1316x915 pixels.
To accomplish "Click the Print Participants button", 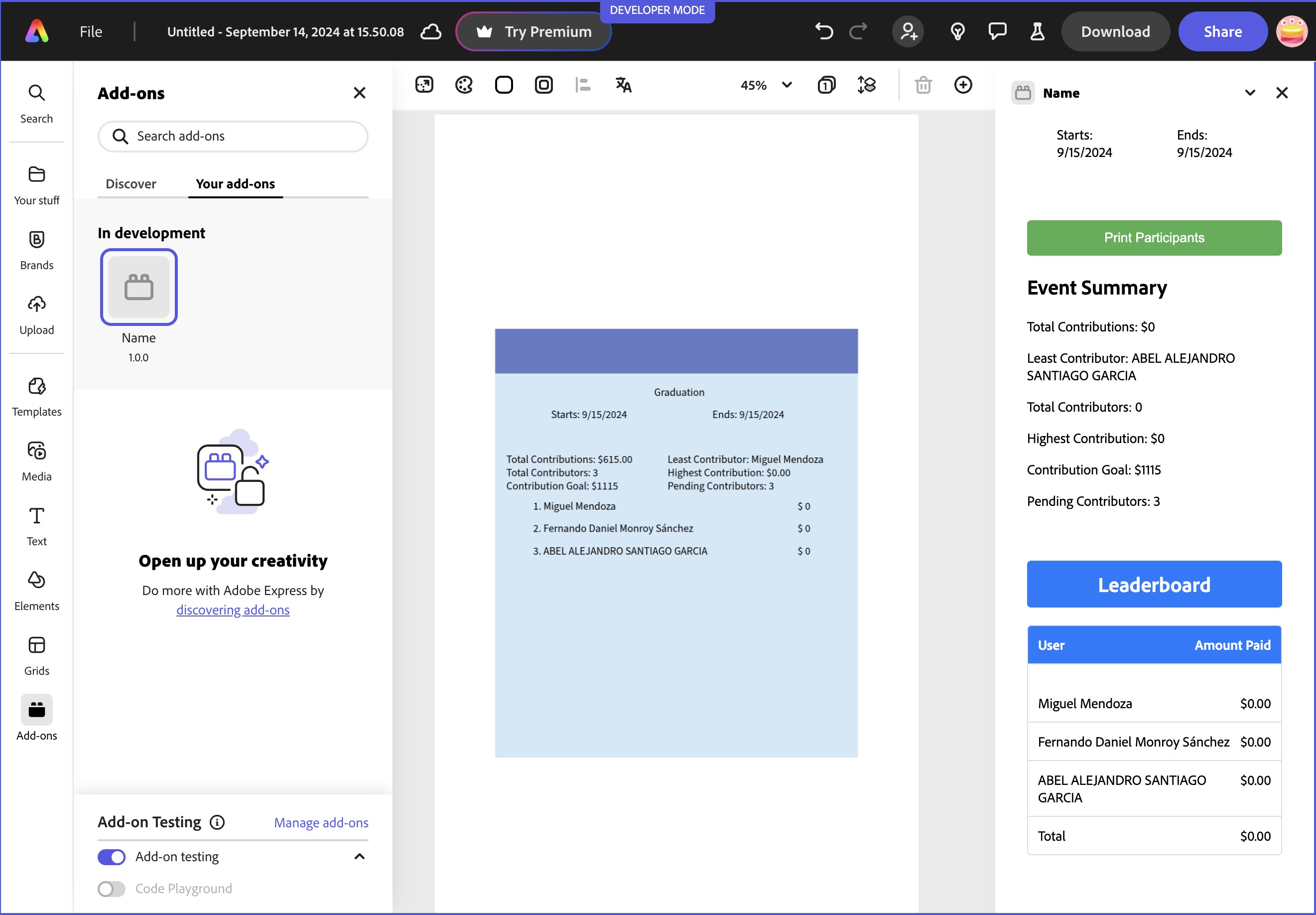I will click(x=1153, y=238).
